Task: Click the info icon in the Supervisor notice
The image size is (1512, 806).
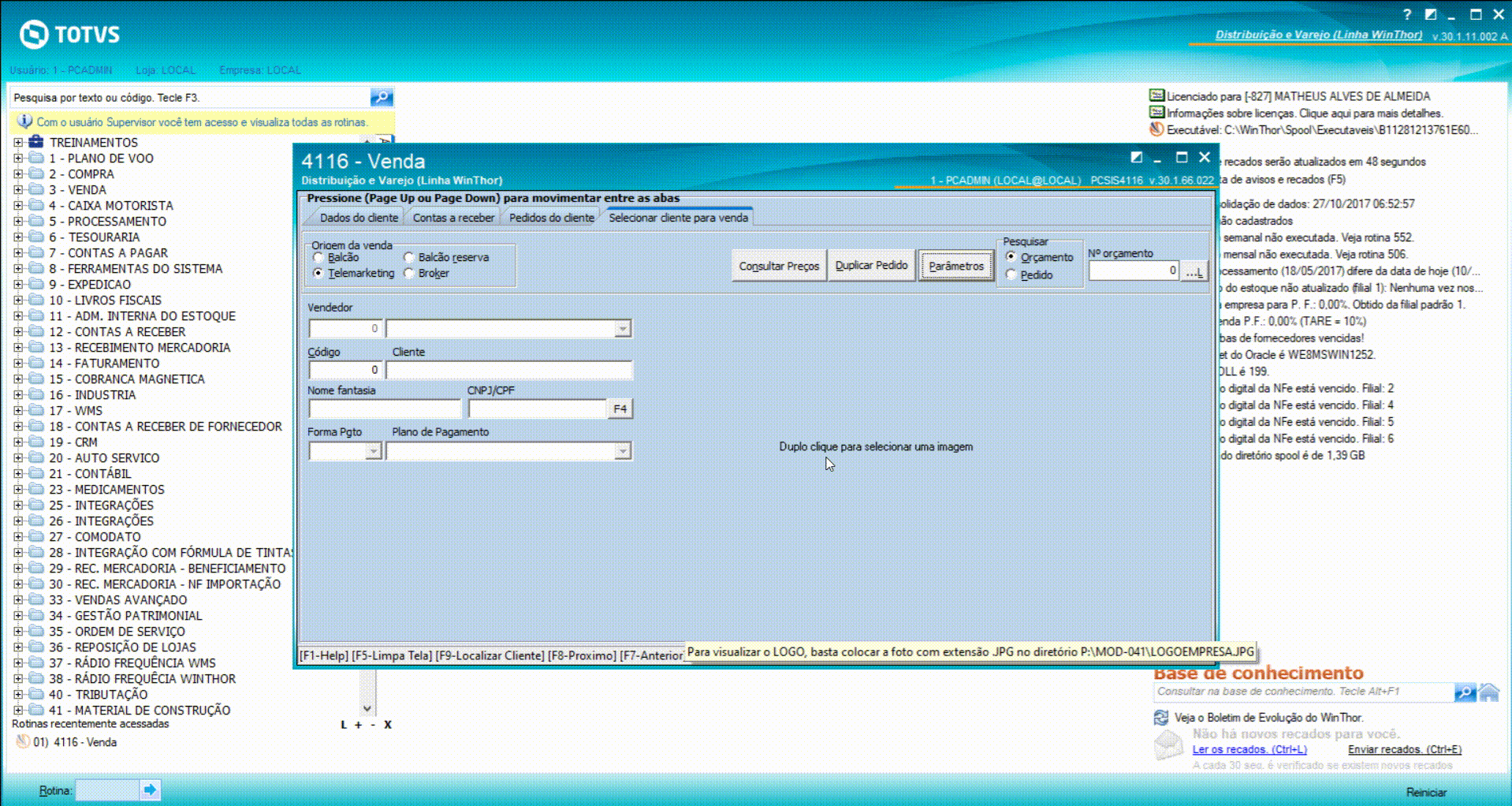Action: tap(24, 121)
